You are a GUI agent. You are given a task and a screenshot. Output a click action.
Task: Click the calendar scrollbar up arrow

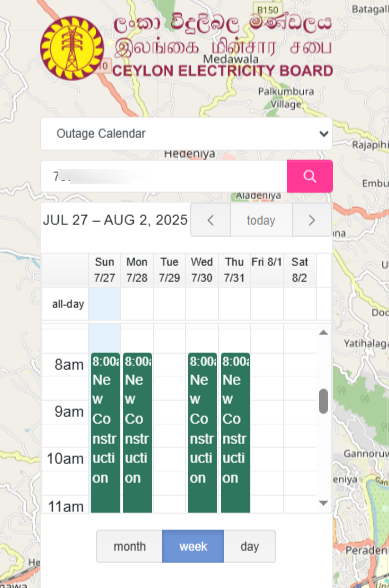pos(323,333)
